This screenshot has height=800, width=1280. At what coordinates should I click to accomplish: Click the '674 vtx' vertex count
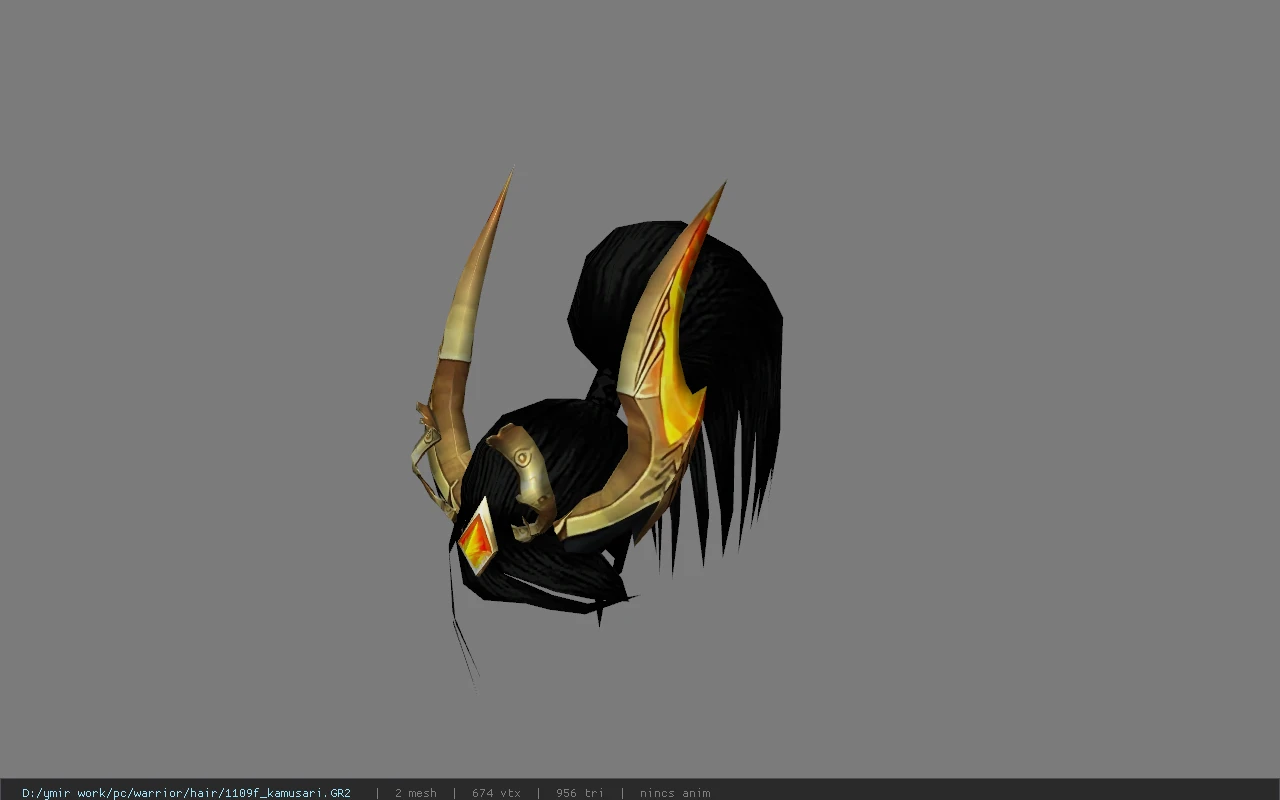496,793
